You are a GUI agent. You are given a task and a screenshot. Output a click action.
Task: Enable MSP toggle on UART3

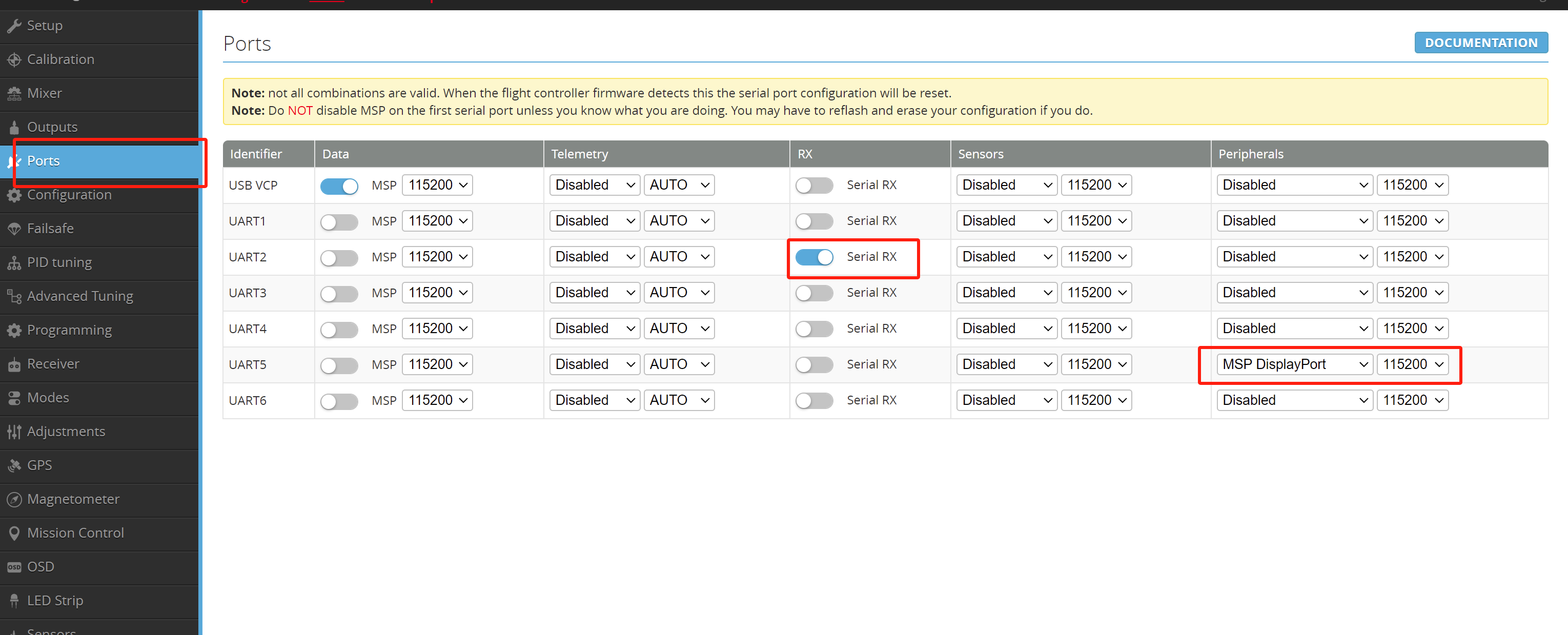pyautogui.click(x=339, y=294)
